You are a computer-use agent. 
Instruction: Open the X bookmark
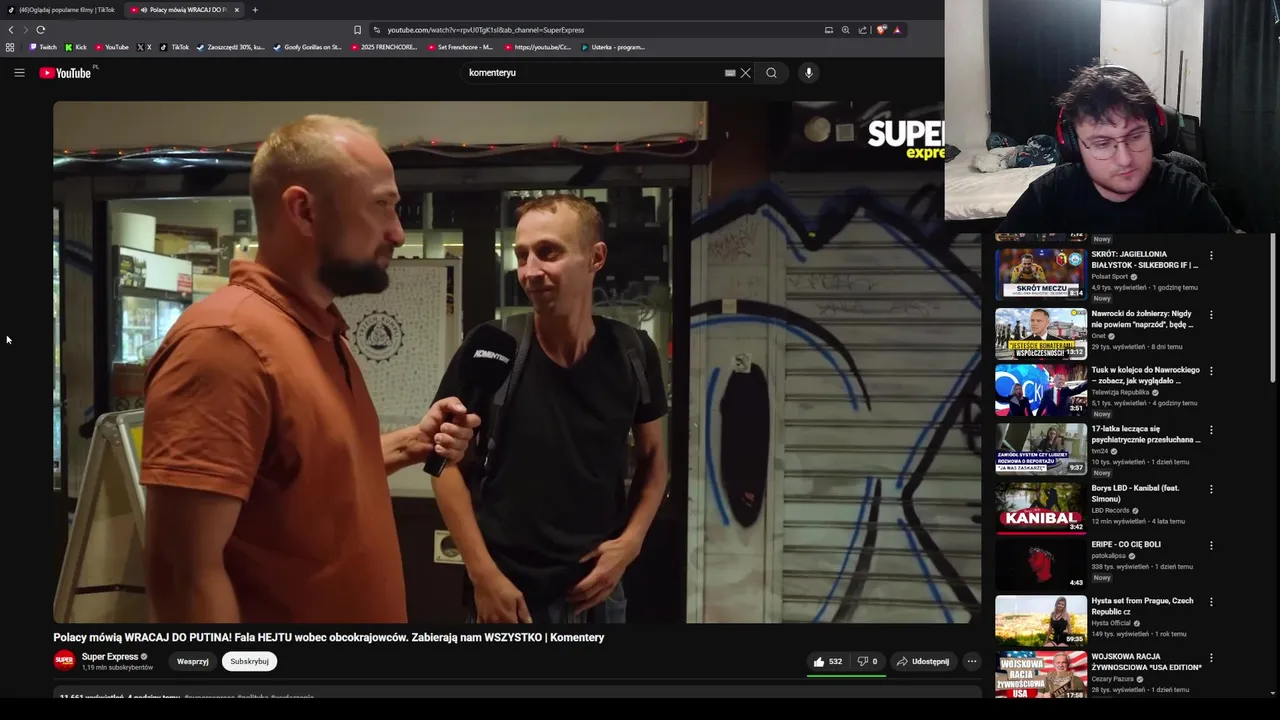144,47
